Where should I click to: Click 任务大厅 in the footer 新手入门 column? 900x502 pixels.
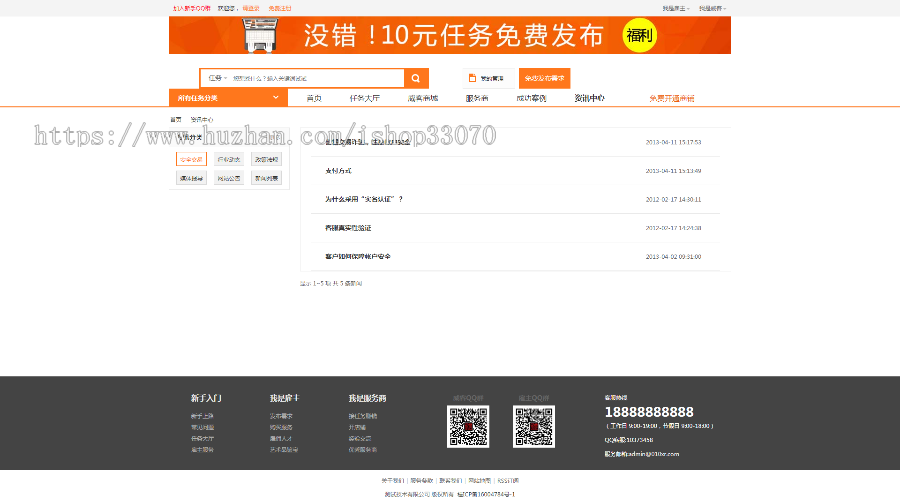coord(202,438)
